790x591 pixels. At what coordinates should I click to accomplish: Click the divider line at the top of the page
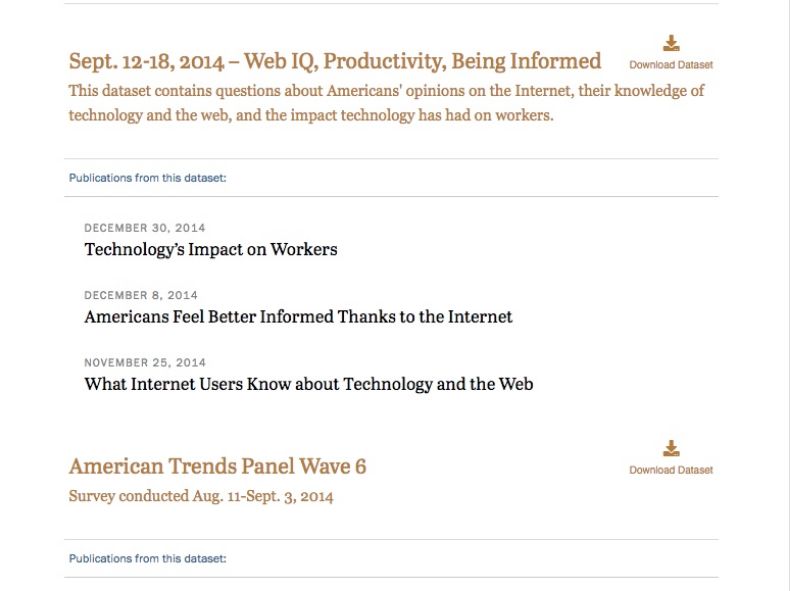(x=391, y=4)
